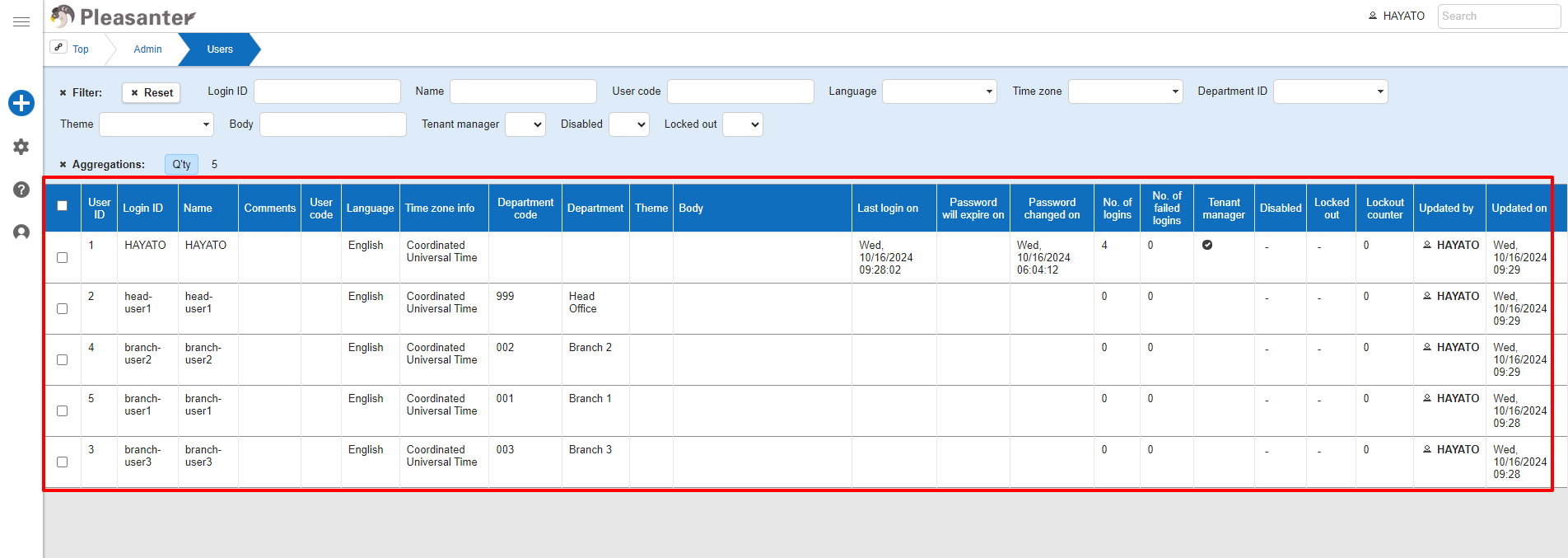This screenshot has height=558, width=1568.
Task: Sort by User ID column header
Action: 100,209
